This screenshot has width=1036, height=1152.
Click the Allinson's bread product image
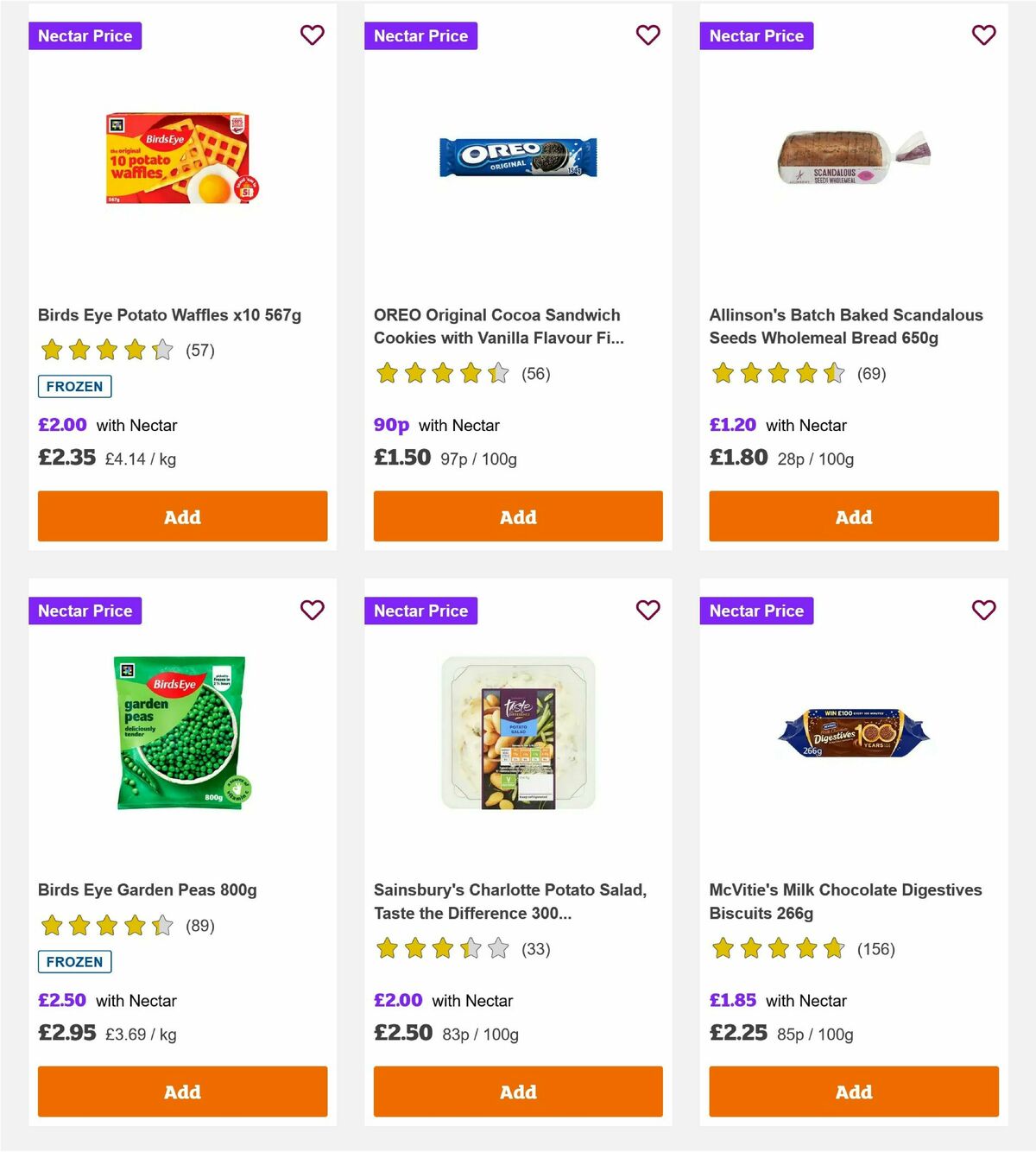tap(853, 160)
